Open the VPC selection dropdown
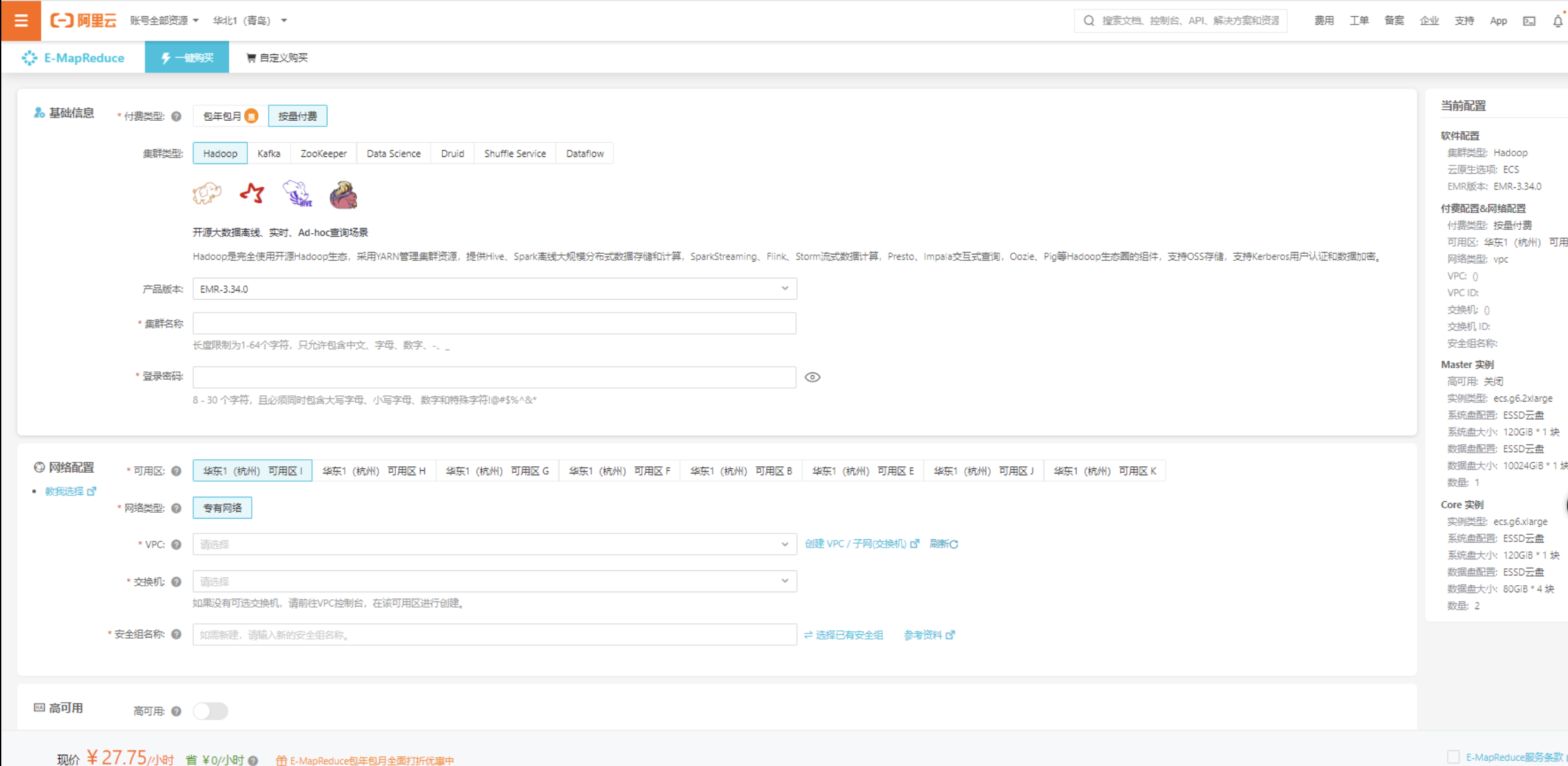The image size is (1568, 766). point(494,544)
